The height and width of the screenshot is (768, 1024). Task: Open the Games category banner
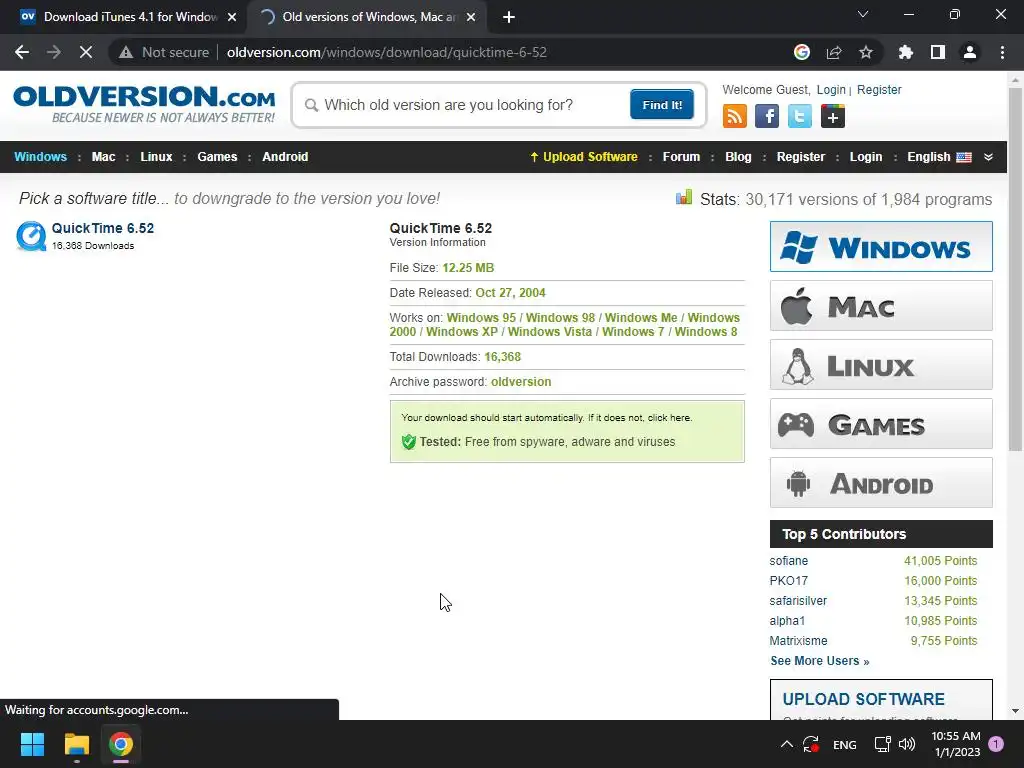tap(881, 424)
